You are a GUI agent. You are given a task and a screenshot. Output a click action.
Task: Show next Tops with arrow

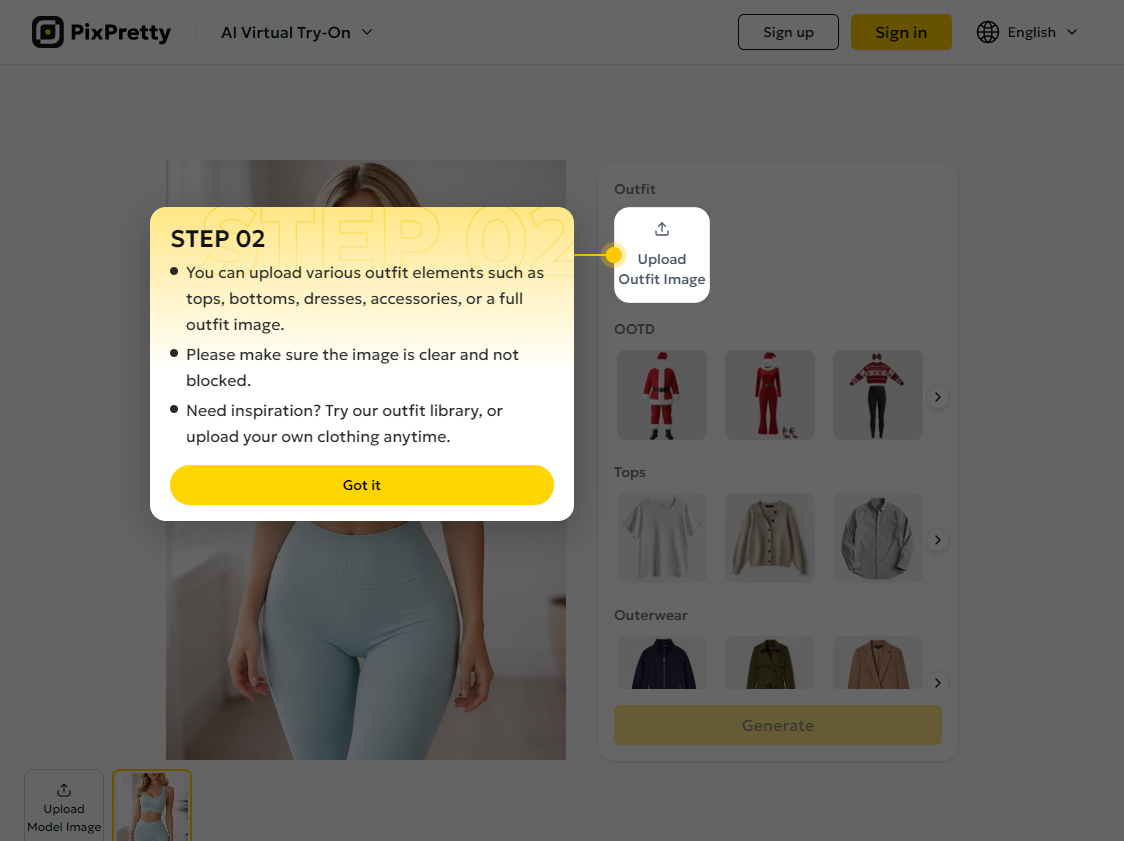pyautogui.click(x=938, y=539)
